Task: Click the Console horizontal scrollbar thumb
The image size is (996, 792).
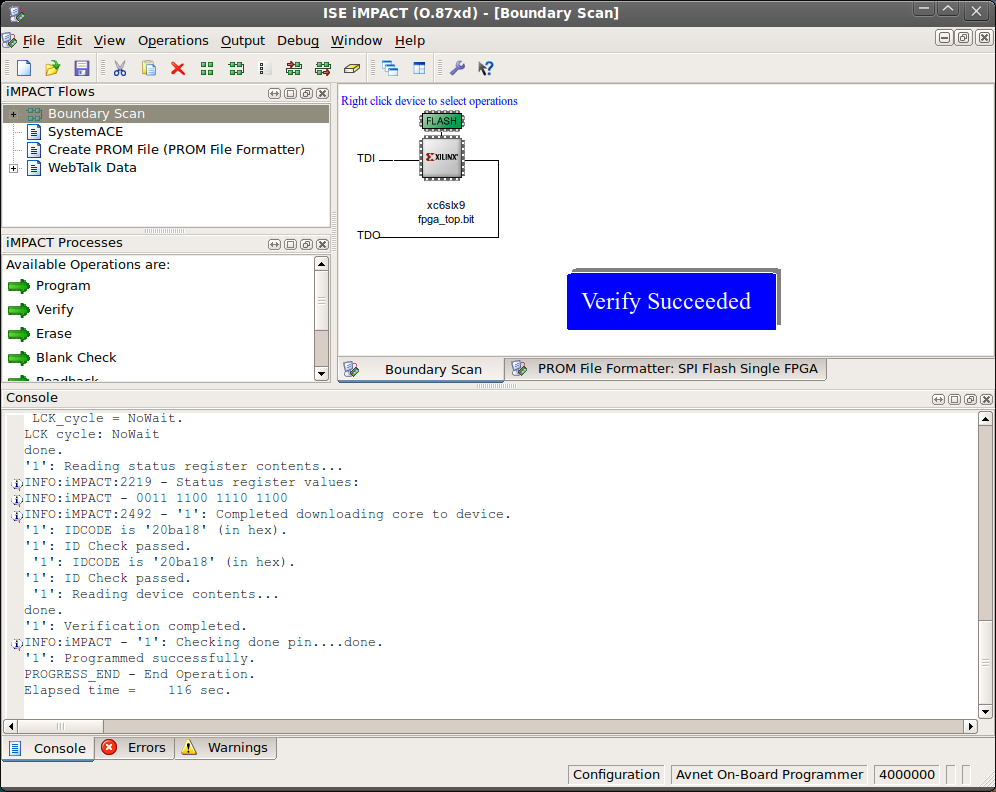Action: (x=60, y=726)
